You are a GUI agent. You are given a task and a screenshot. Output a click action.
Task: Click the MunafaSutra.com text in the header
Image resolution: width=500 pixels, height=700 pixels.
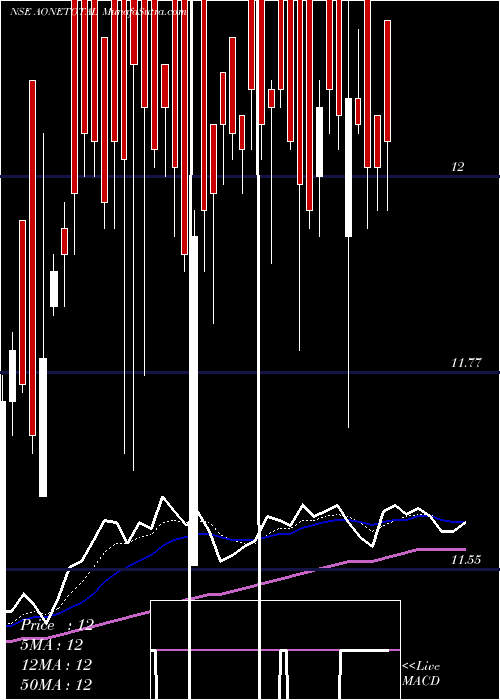(145, 12)
